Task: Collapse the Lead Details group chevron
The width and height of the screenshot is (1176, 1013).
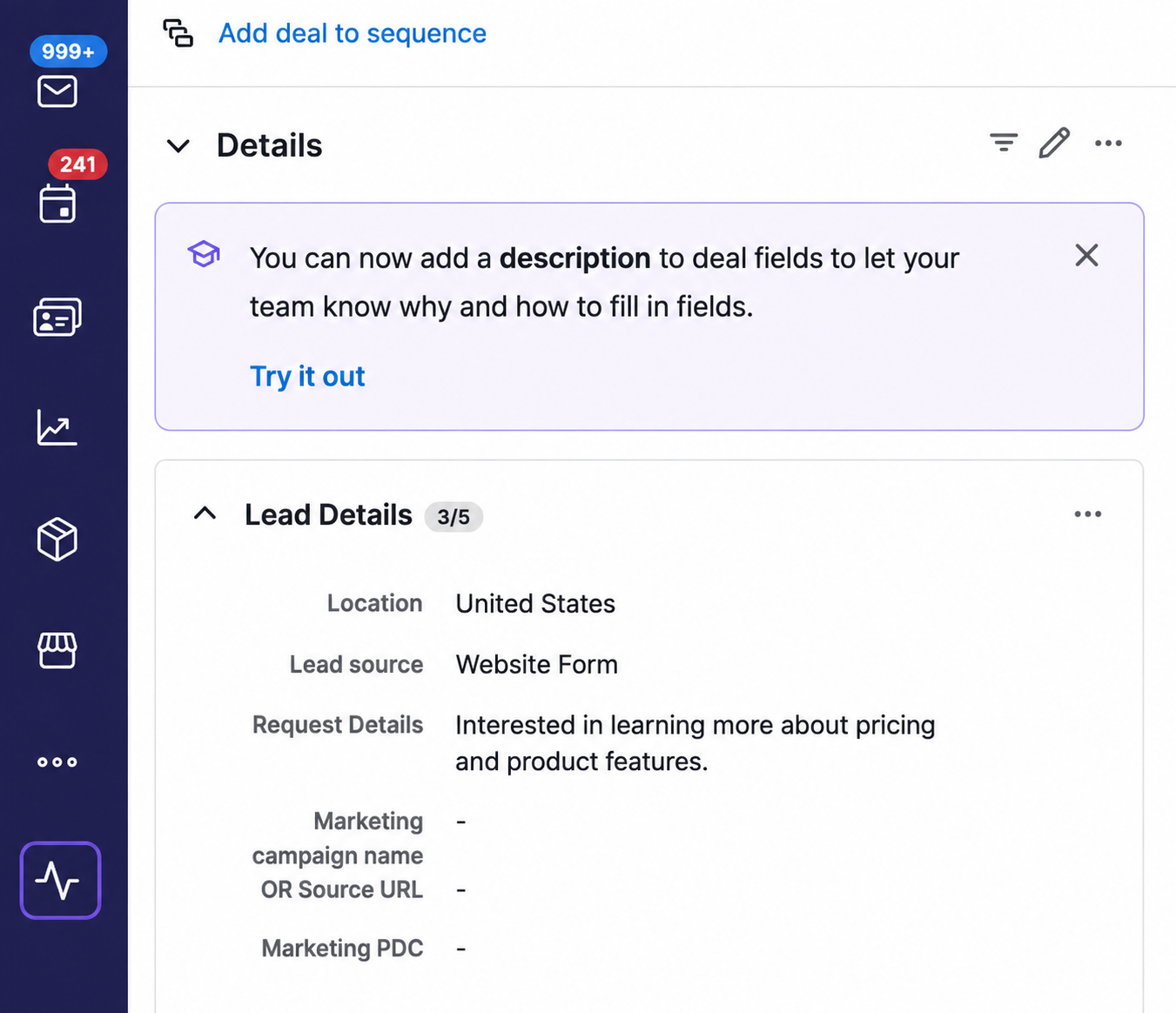Action: [205, 513]
